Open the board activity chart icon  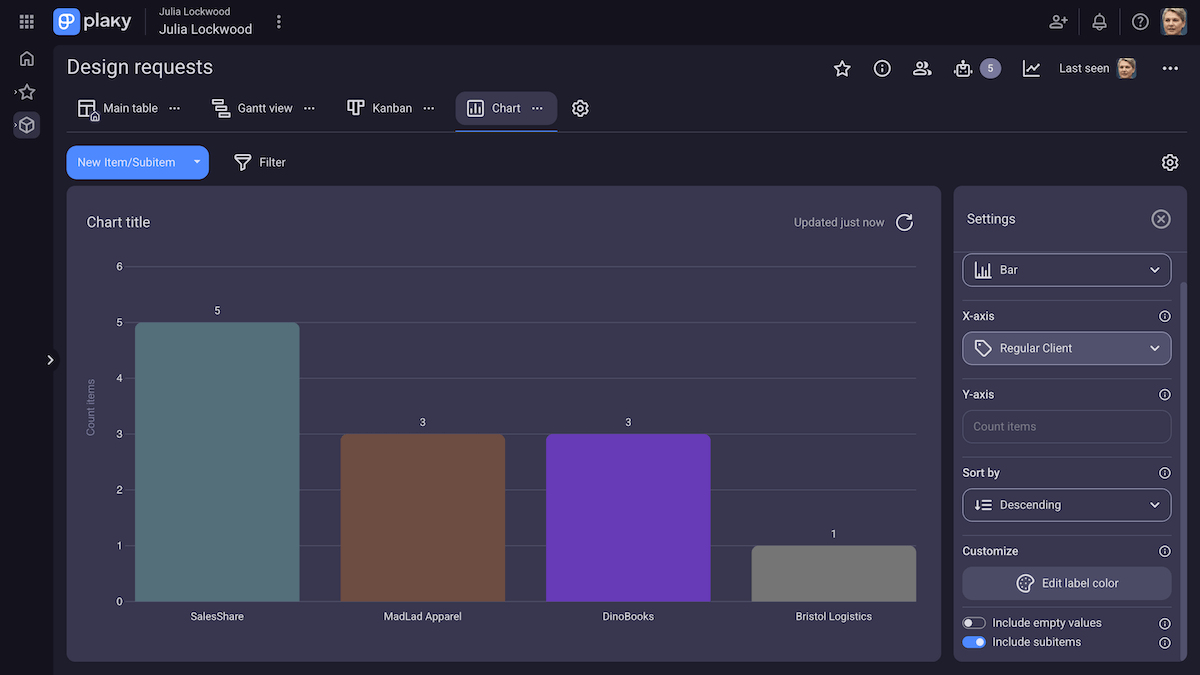(x=1031, y=69)
